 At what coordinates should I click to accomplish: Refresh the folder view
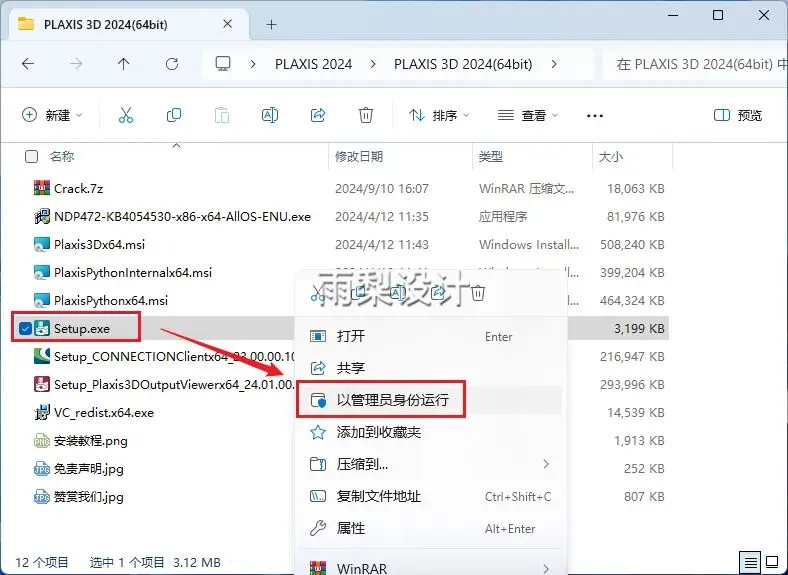click(172, 64)
